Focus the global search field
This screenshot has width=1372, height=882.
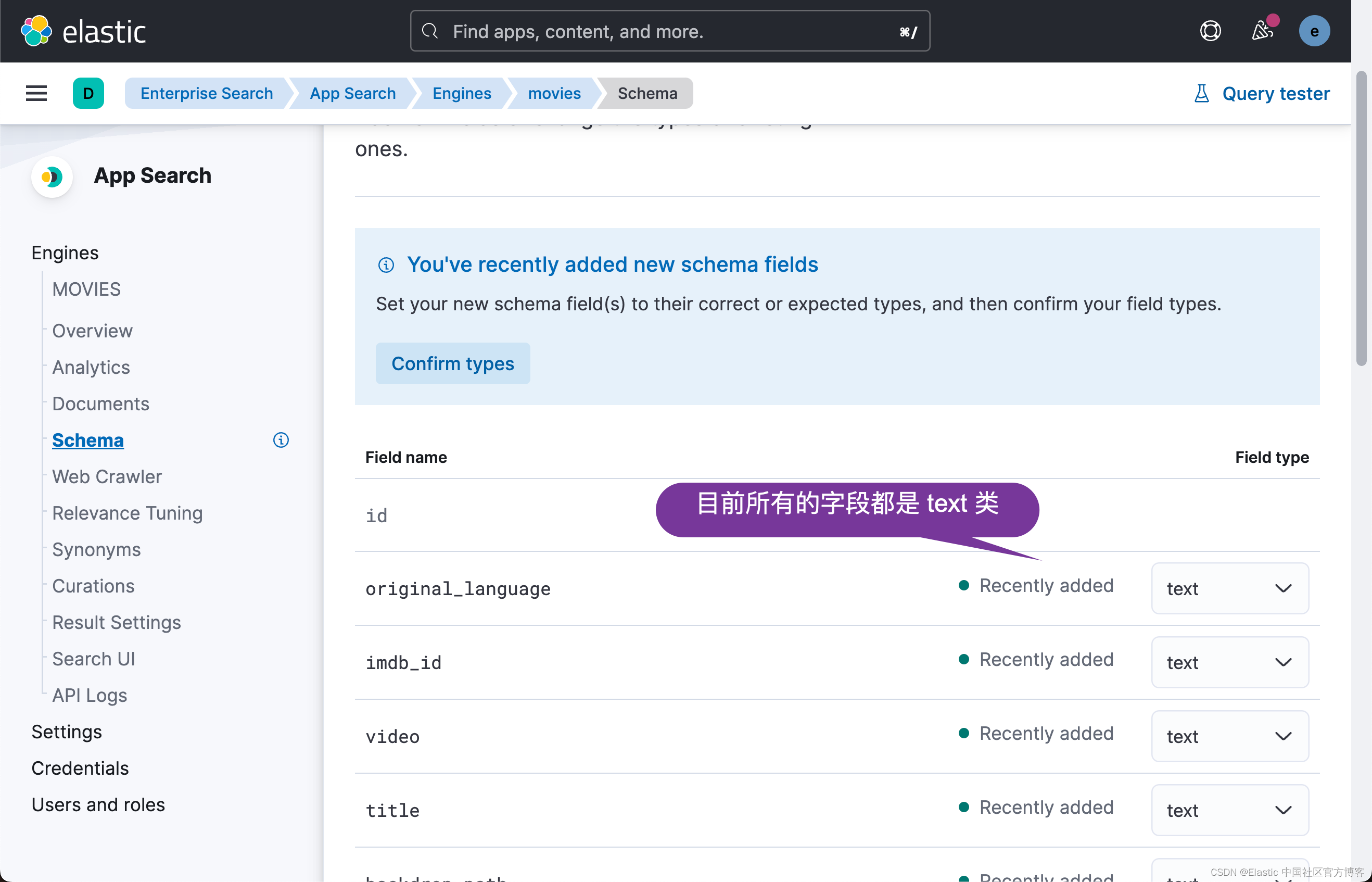[670, 31]
